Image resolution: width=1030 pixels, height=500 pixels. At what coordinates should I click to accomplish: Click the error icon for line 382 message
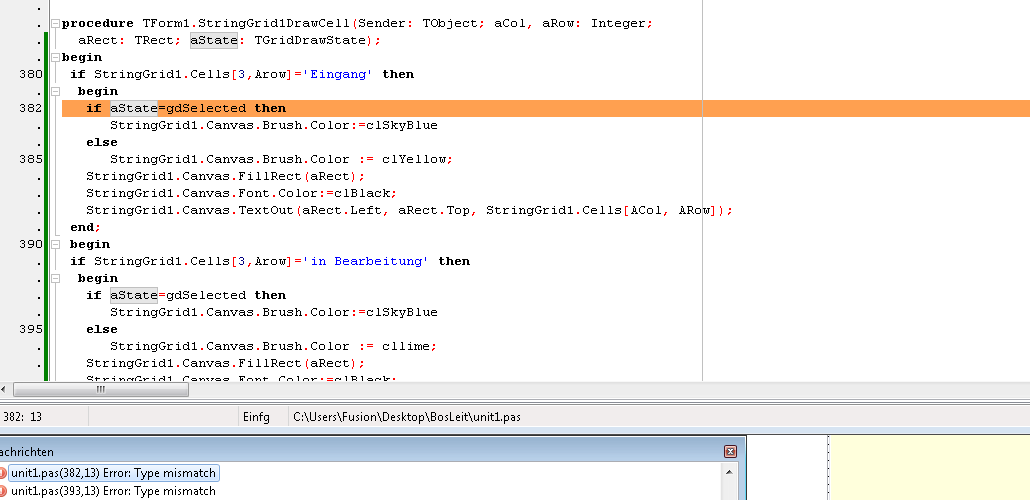[3, 473]
